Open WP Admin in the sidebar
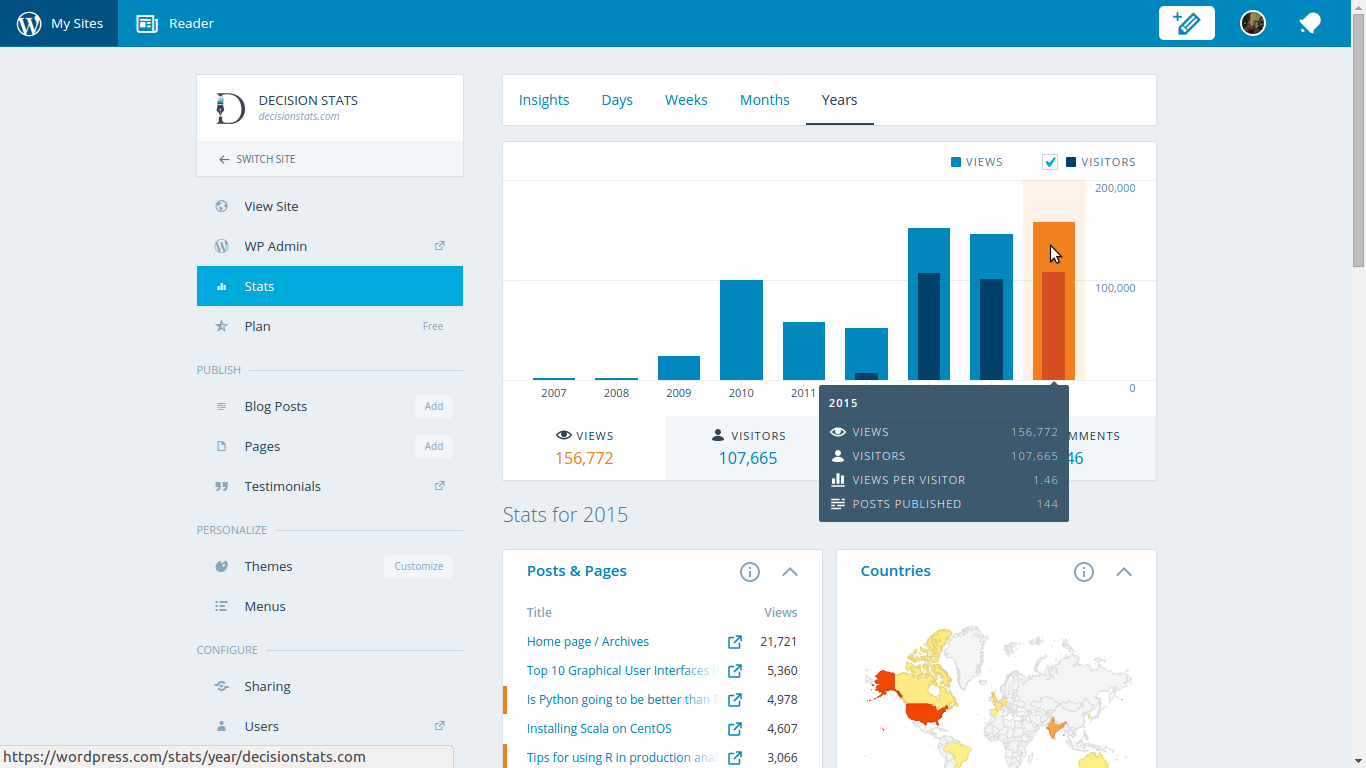1366x768 pixels. [x=276, y=246]
